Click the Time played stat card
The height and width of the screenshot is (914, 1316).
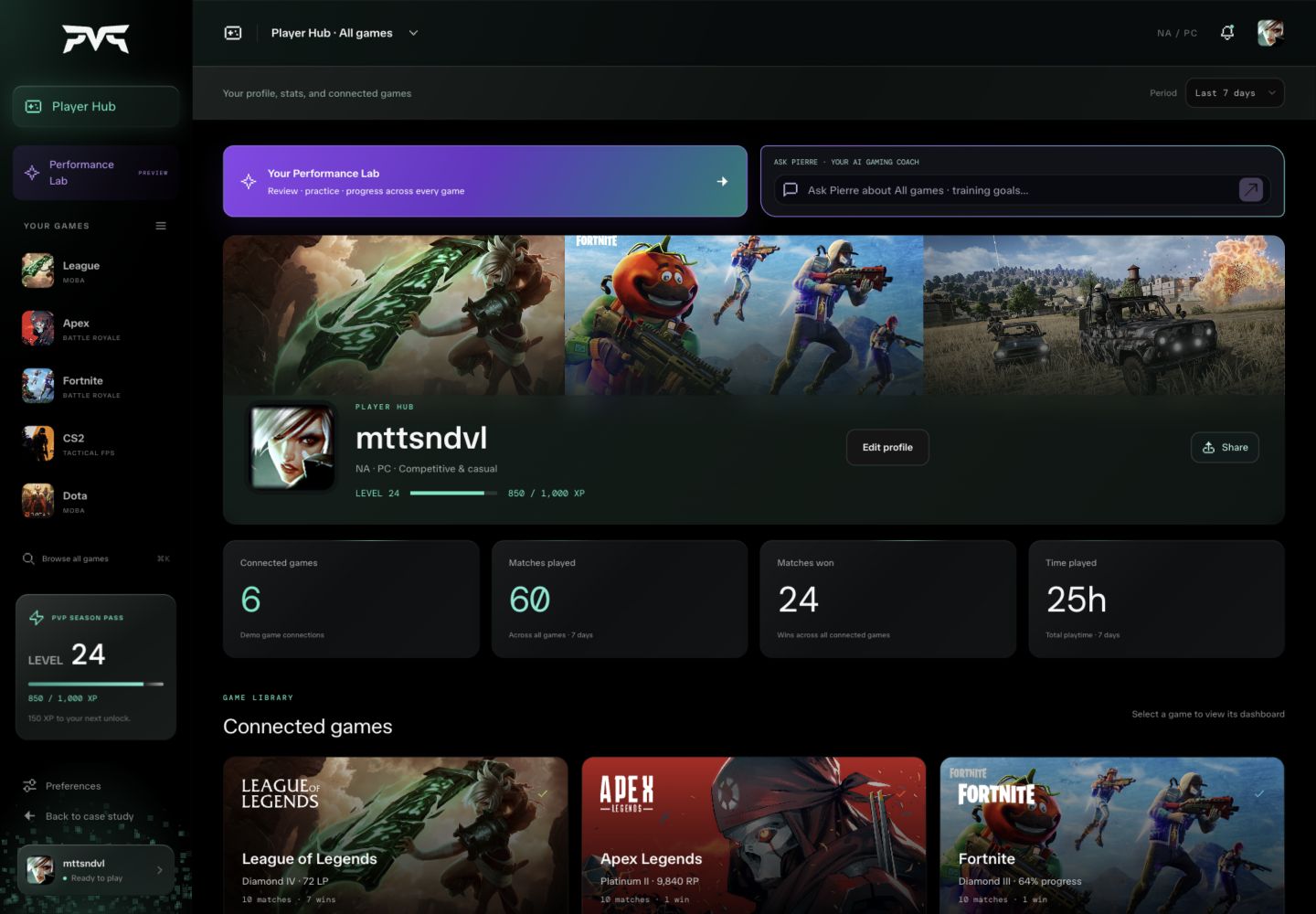(x=1156, y=599)
